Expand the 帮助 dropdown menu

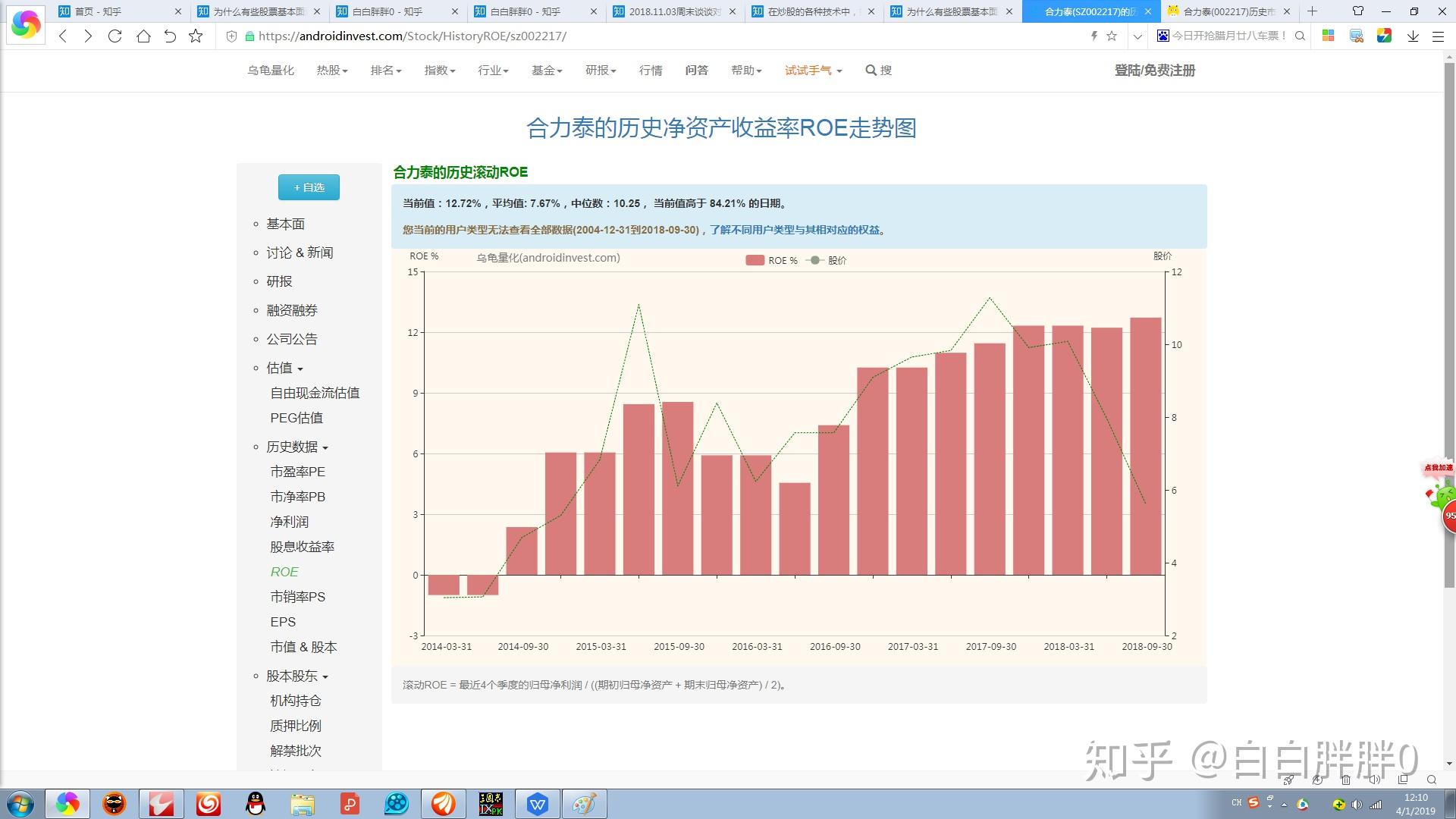click(746, 71)
